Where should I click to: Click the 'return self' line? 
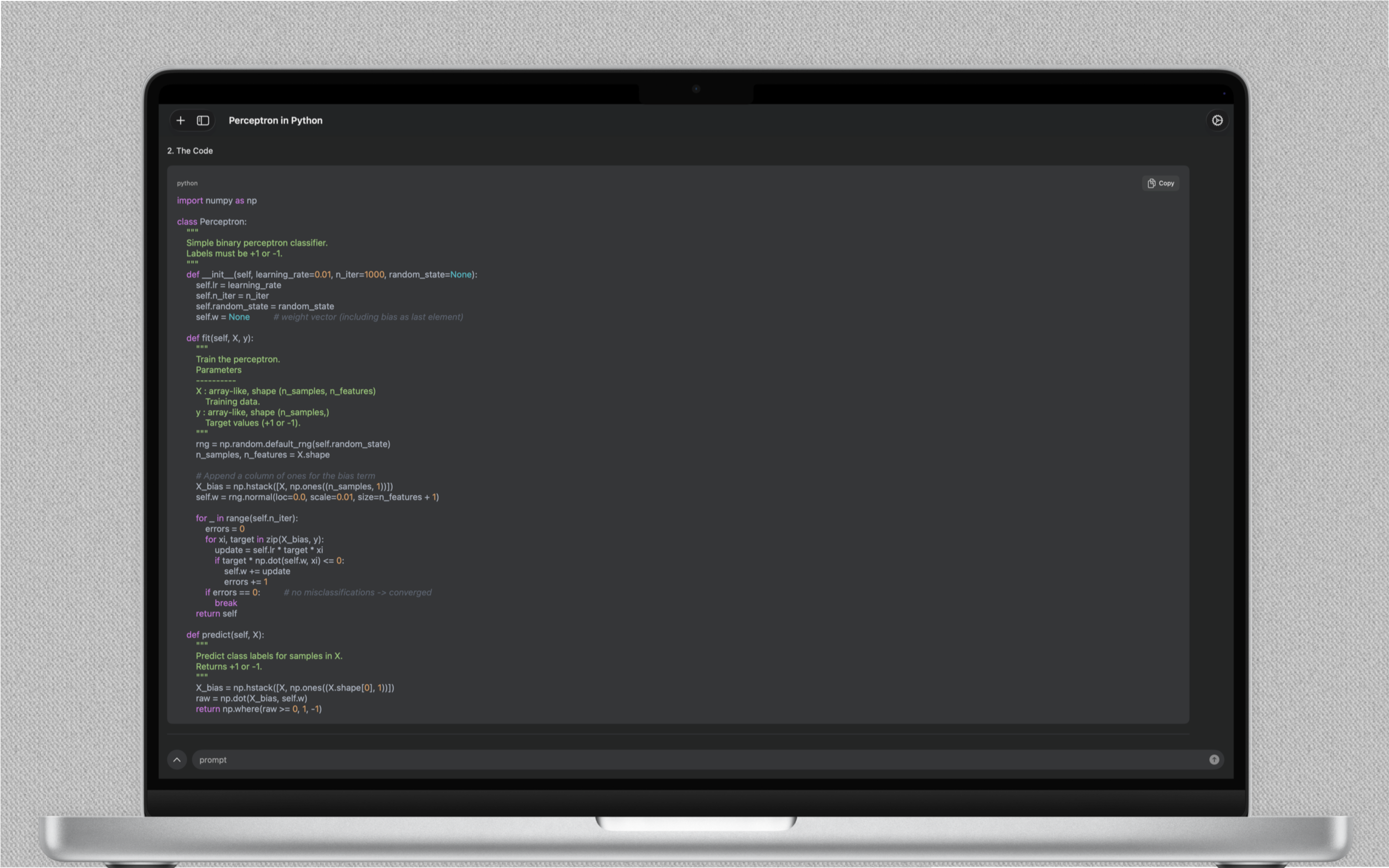tap(217, 614)
